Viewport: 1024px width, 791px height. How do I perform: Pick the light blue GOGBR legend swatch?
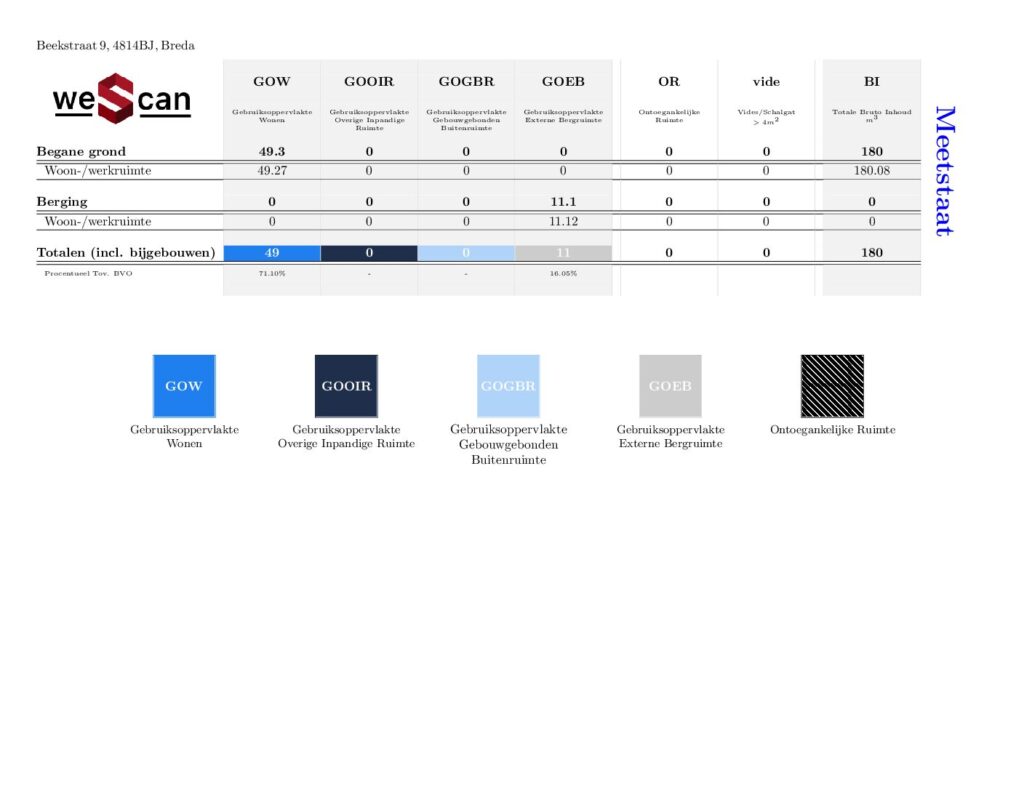tap(508, 386)
